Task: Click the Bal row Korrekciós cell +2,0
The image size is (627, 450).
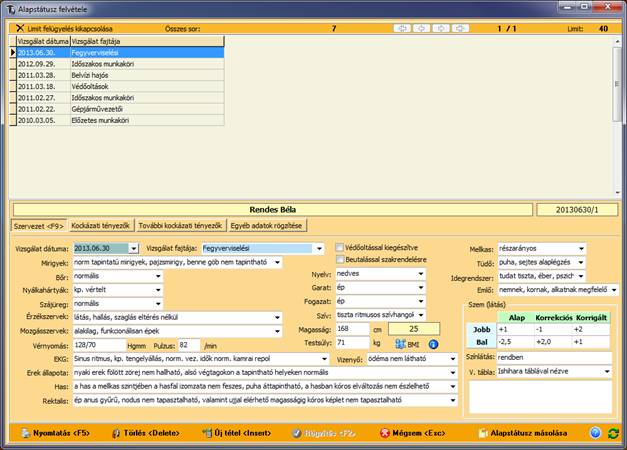Action: (x=554, y=342)
